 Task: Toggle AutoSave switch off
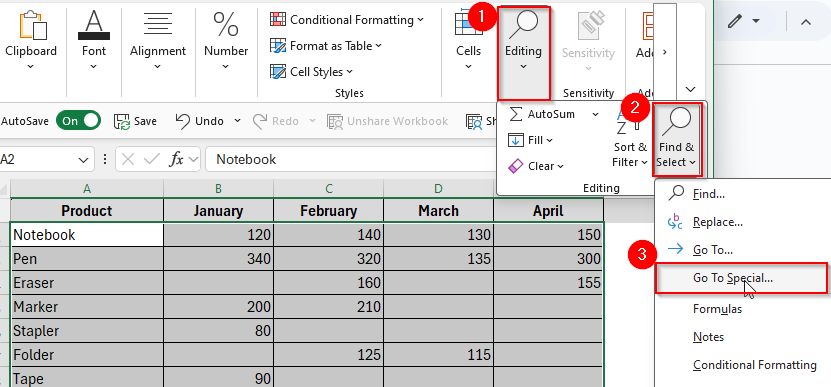click(x=79, y=121)
